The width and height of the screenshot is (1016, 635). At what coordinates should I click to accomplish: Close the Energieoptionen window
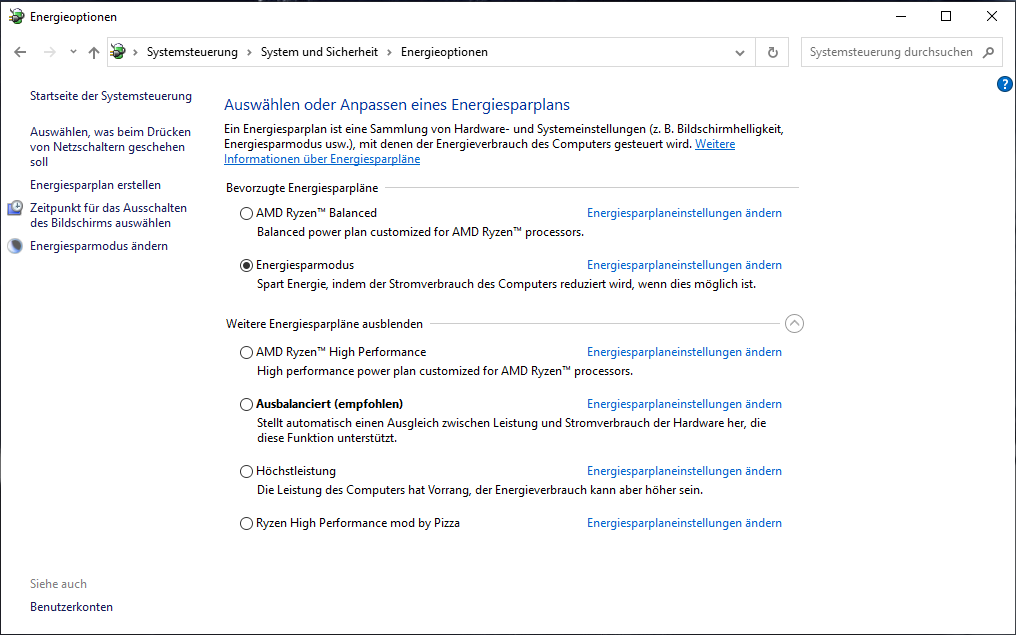tap(991, 16)
